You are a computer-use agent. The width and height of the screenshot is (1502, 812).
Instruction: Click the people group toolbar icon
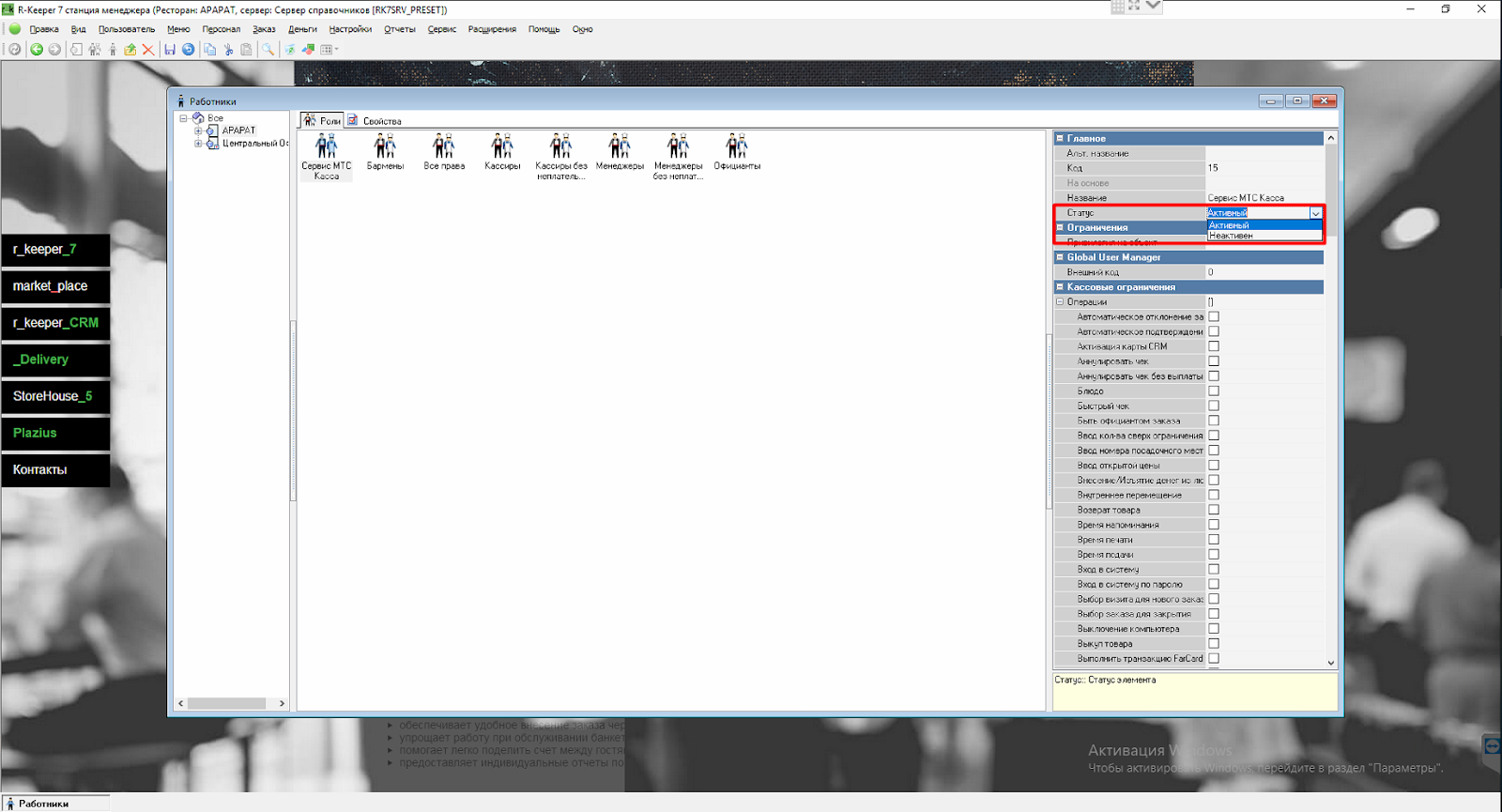(x=95, y=50)
